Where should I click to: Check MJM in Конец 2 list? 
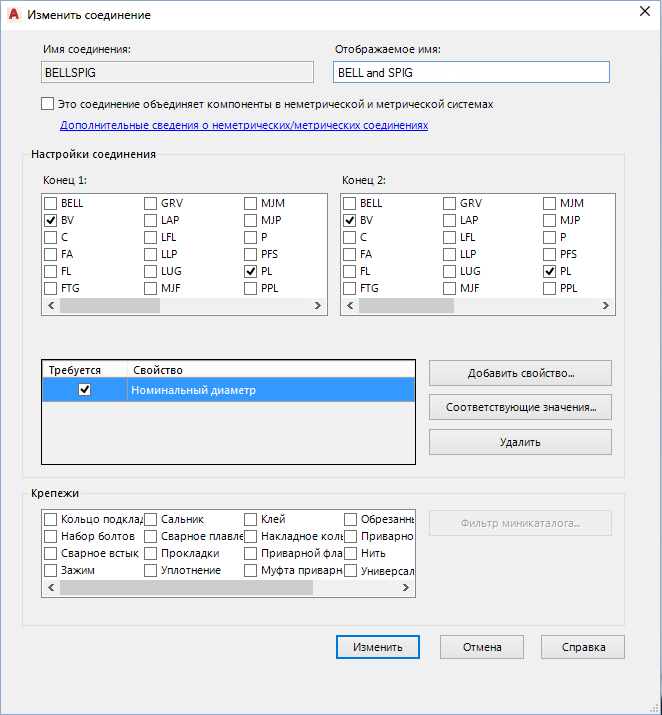click(x=549, y=203)
